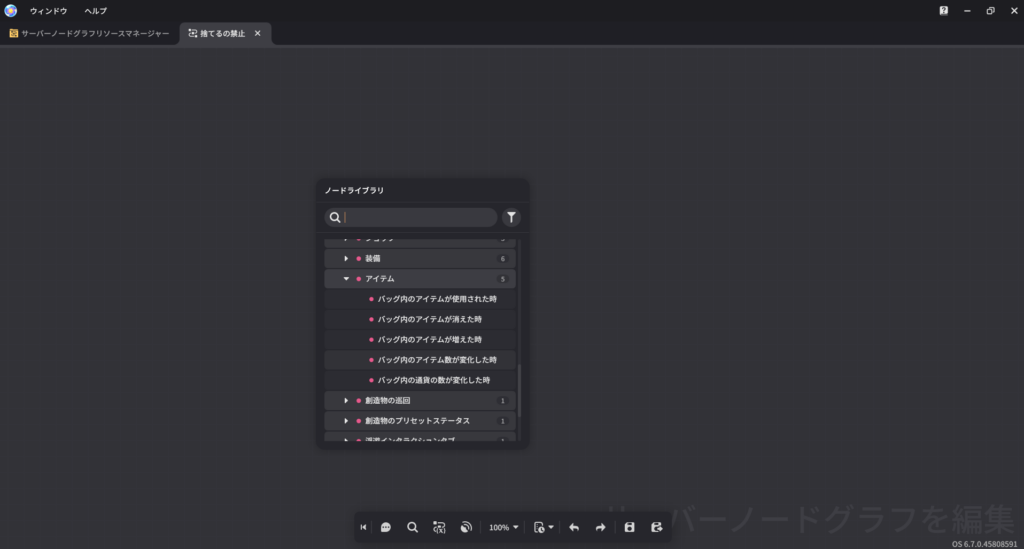Click the help question mark icon in title bar
The width and height of the screenshot is (1024, 549).
tap(944, 10)
